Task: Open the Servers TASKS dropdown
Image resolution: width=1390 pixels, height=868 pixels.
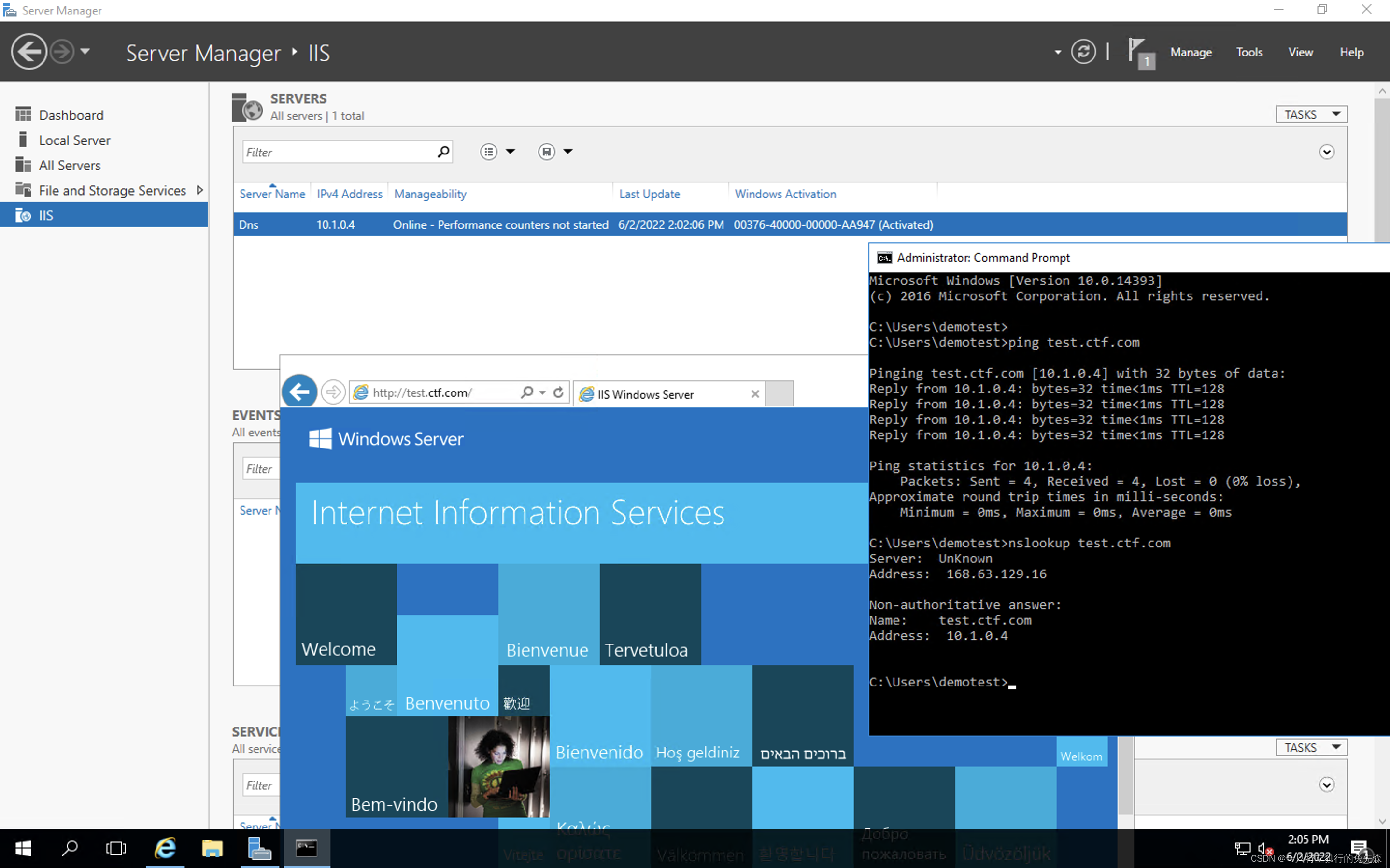Action: [x=1311, y=114]
